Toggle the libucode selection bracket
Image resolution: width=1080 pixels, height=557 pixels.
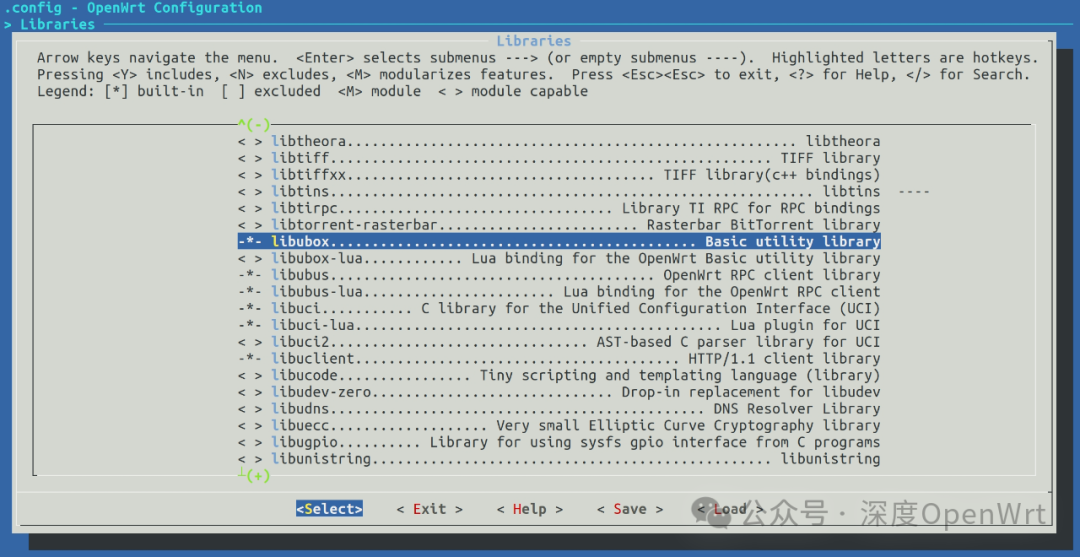(250, 376)
